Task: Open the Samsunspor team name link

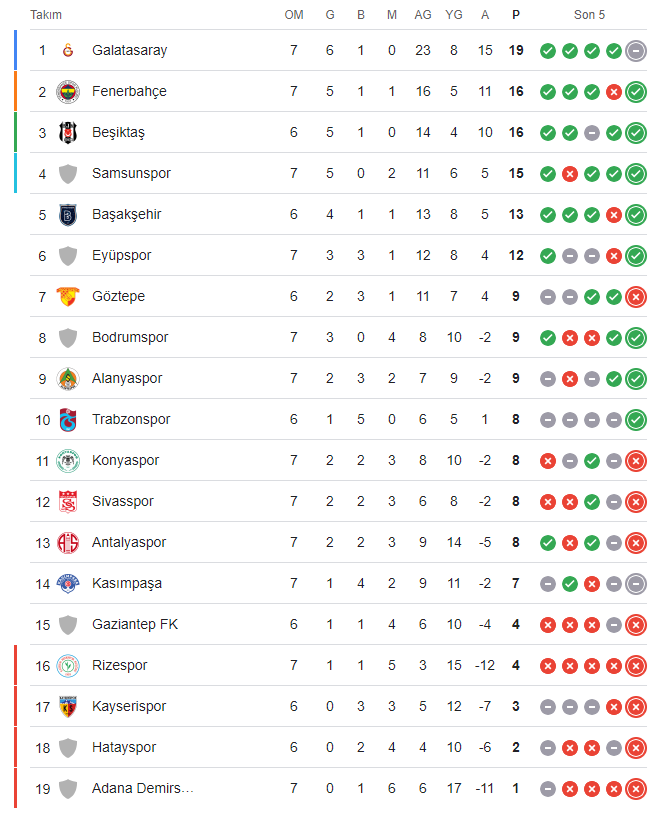Action: 131,173
